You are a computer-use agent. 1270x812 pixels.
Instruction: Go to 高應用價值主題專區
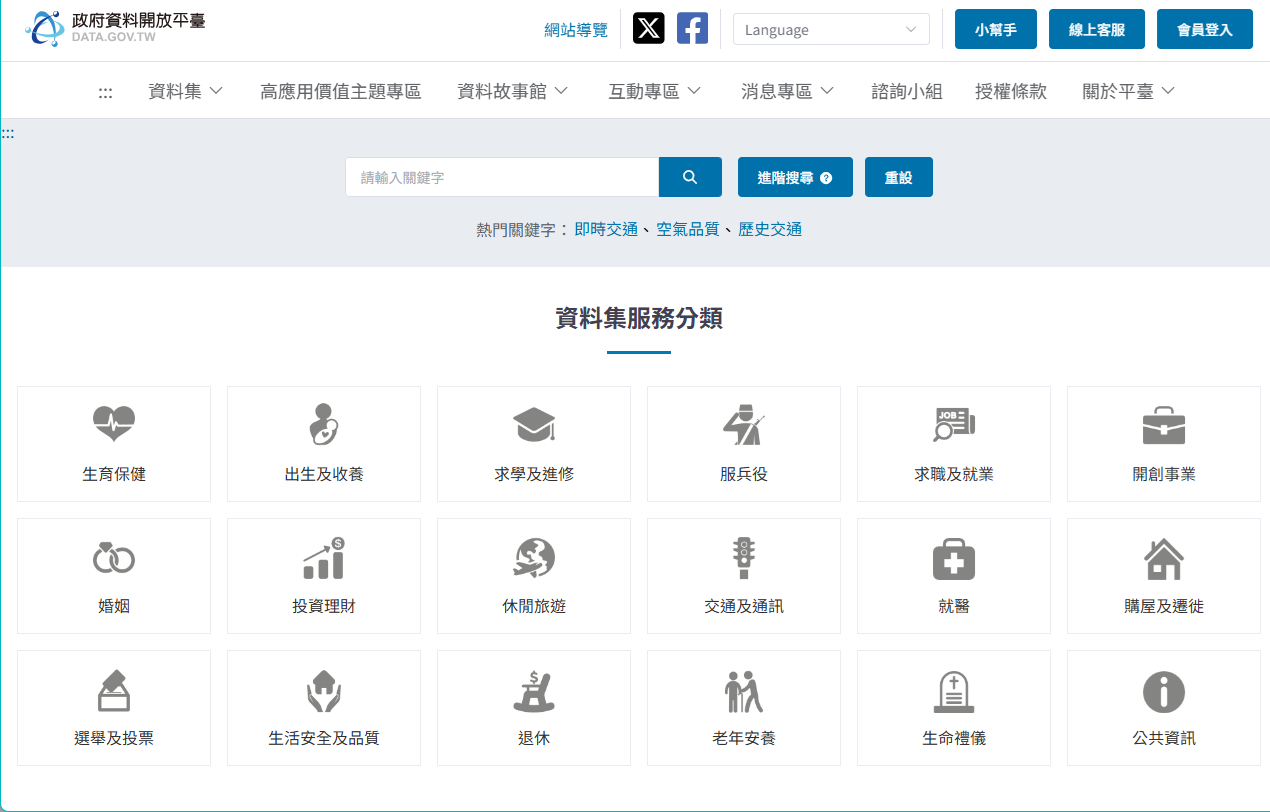coord(340,91)
